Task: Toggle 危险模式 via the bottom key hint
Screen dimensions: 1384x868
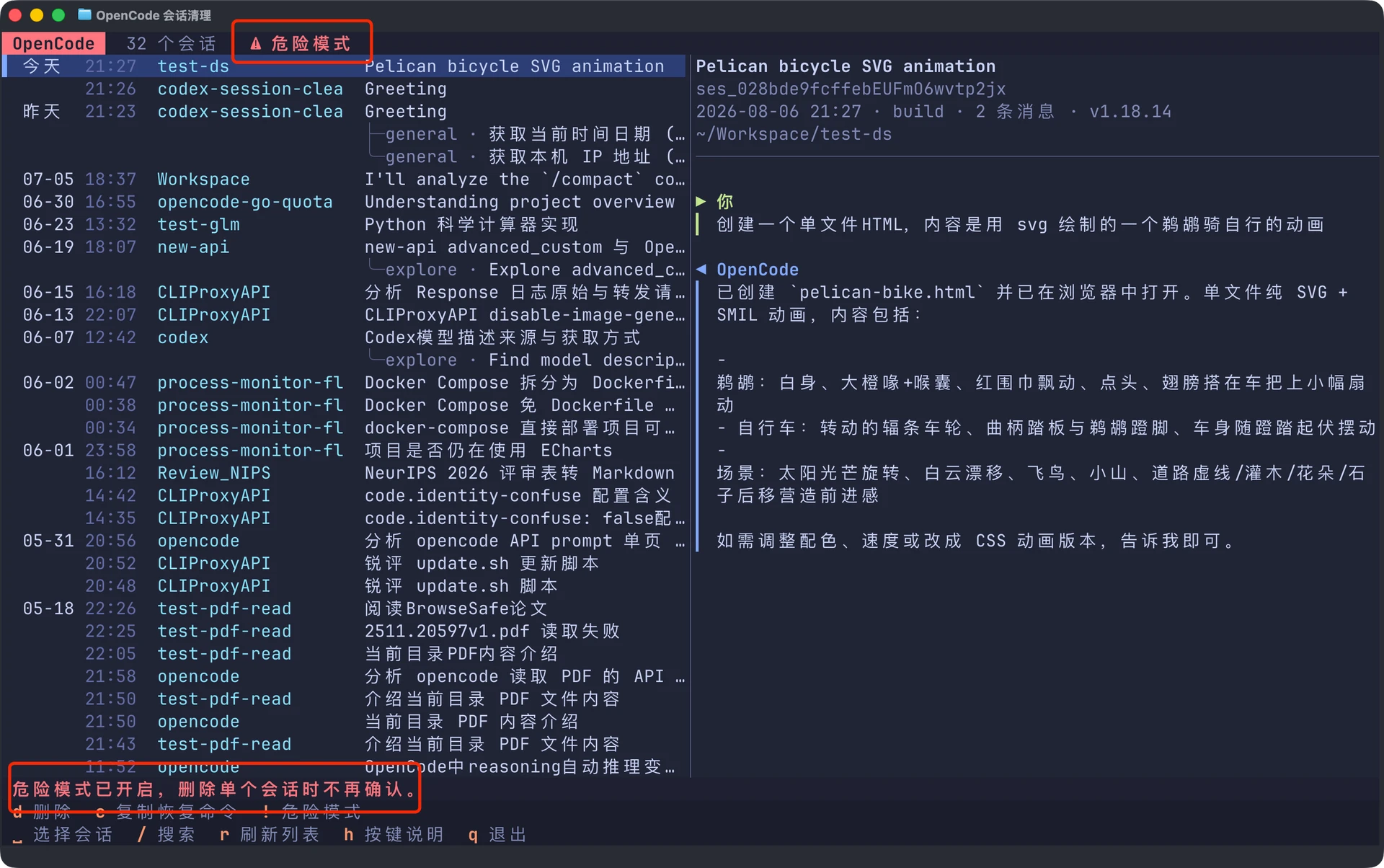Action: tap(311, 812)
